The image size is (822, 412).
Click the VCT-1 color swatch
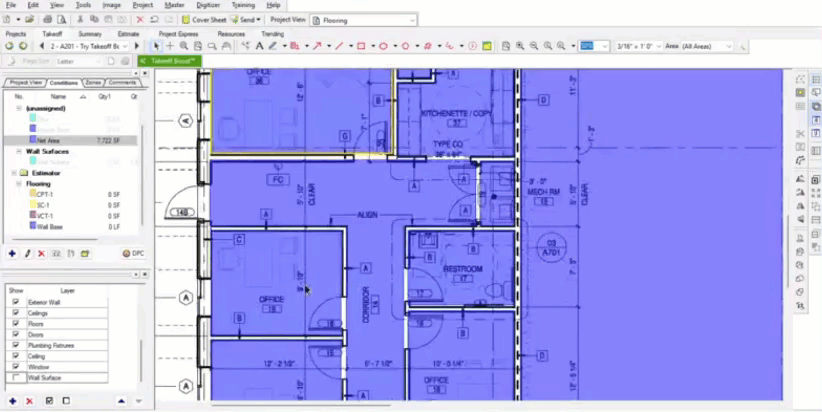click(x=33, y=215)
